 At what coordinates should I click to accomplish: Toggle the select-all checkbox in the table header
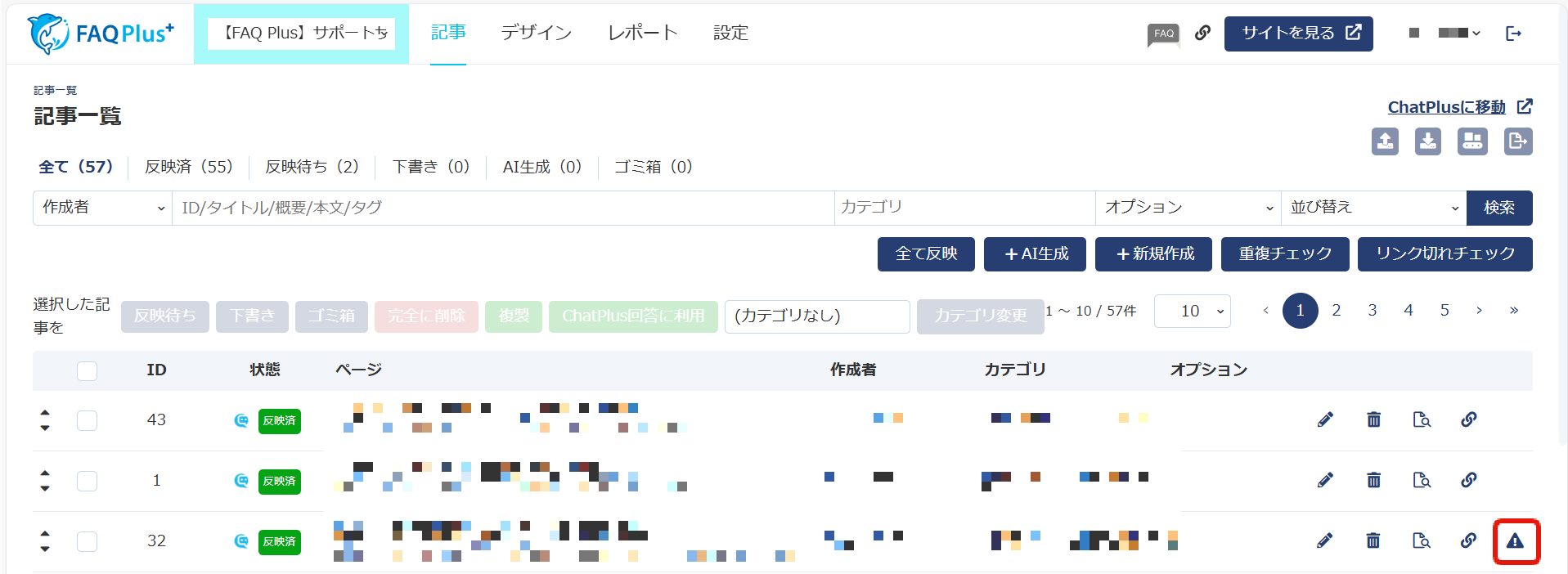point(87,370)
